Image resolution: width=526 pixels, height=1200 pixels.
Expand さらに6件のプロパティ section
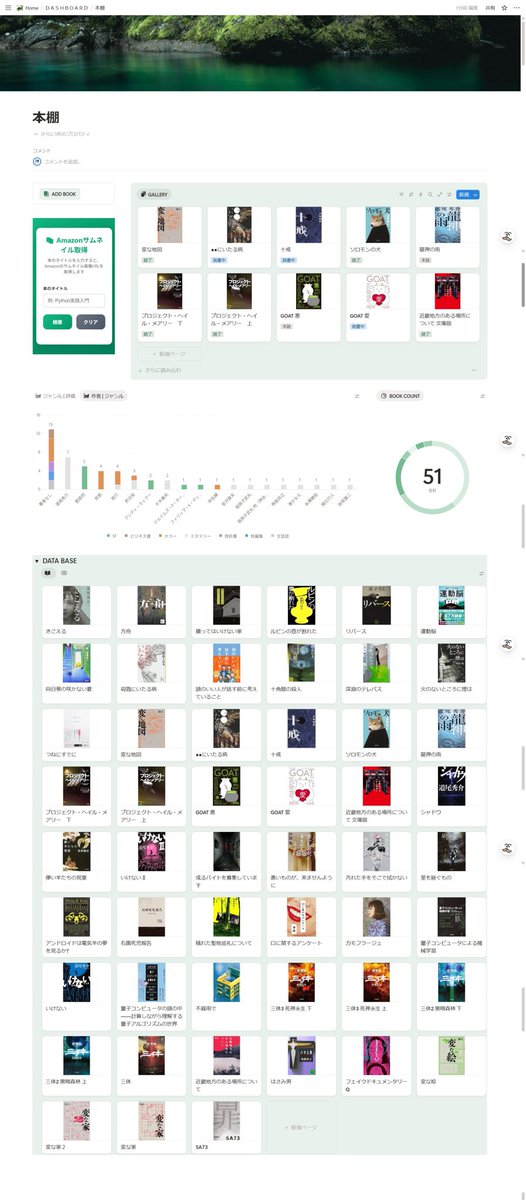point(62,133)
